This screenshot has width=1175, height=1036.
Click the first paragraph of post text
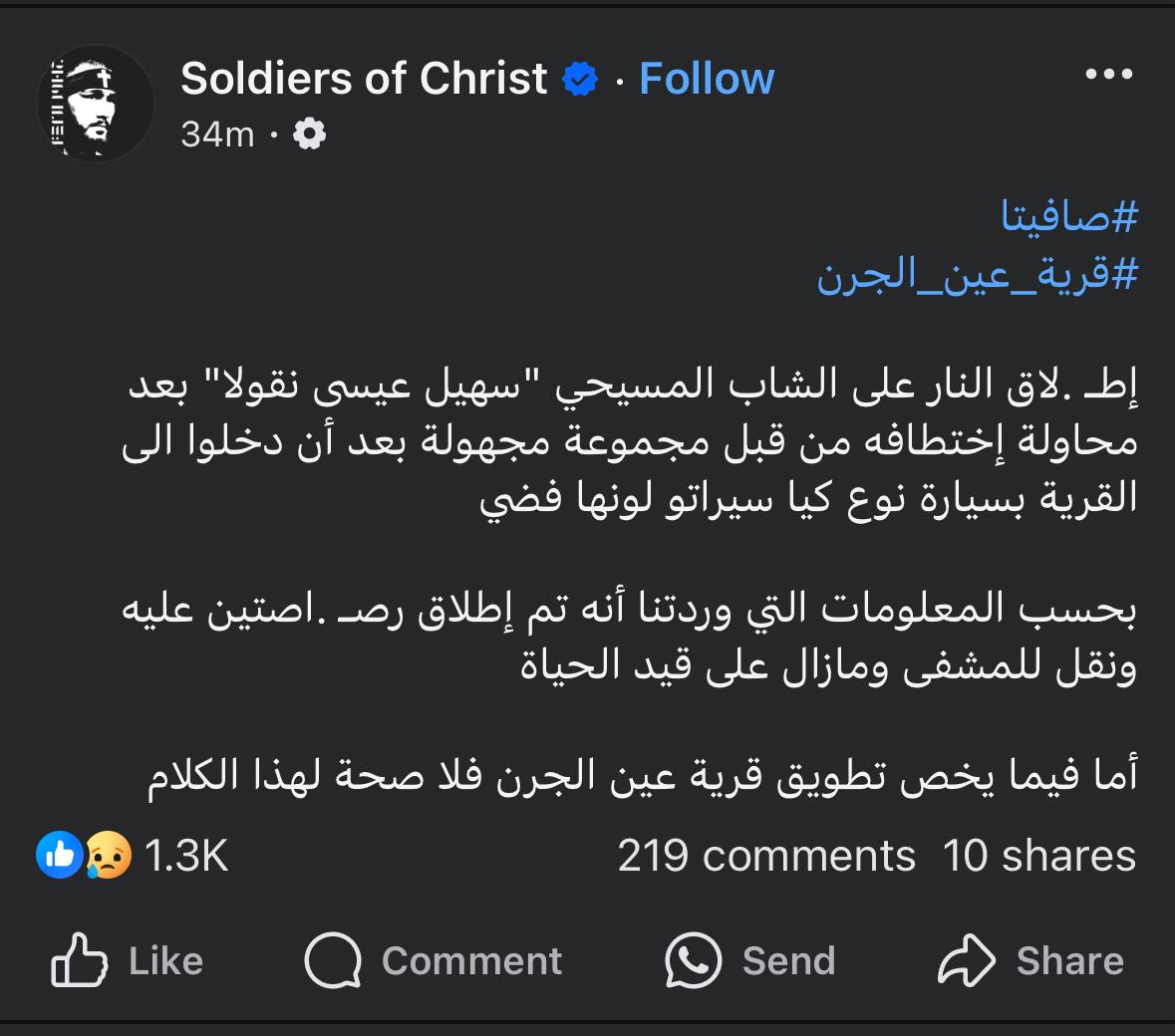point(630,442)
